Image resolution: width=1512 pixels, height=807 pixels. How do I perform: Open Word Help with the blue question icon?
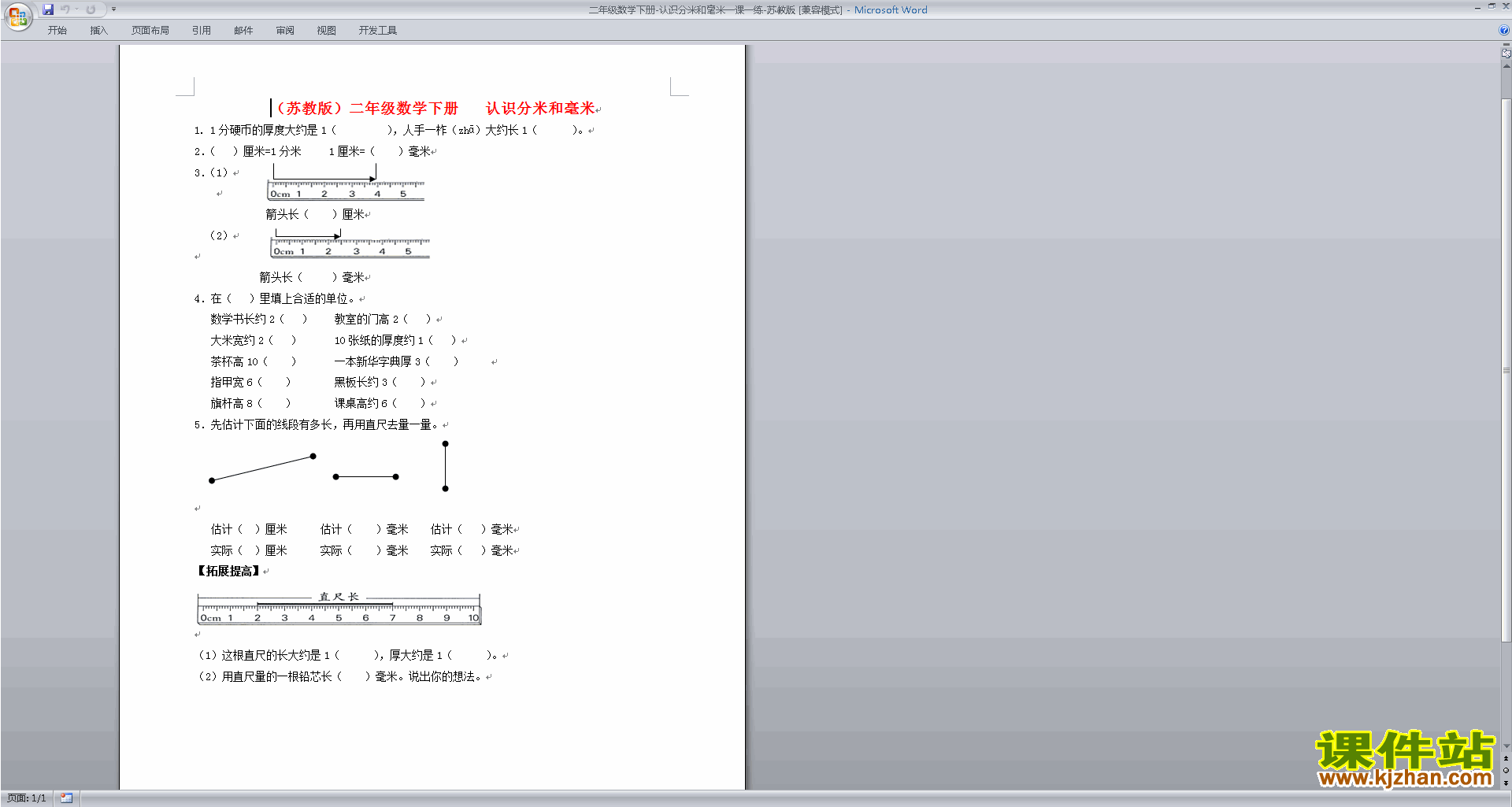click(x=1504, y=31)
